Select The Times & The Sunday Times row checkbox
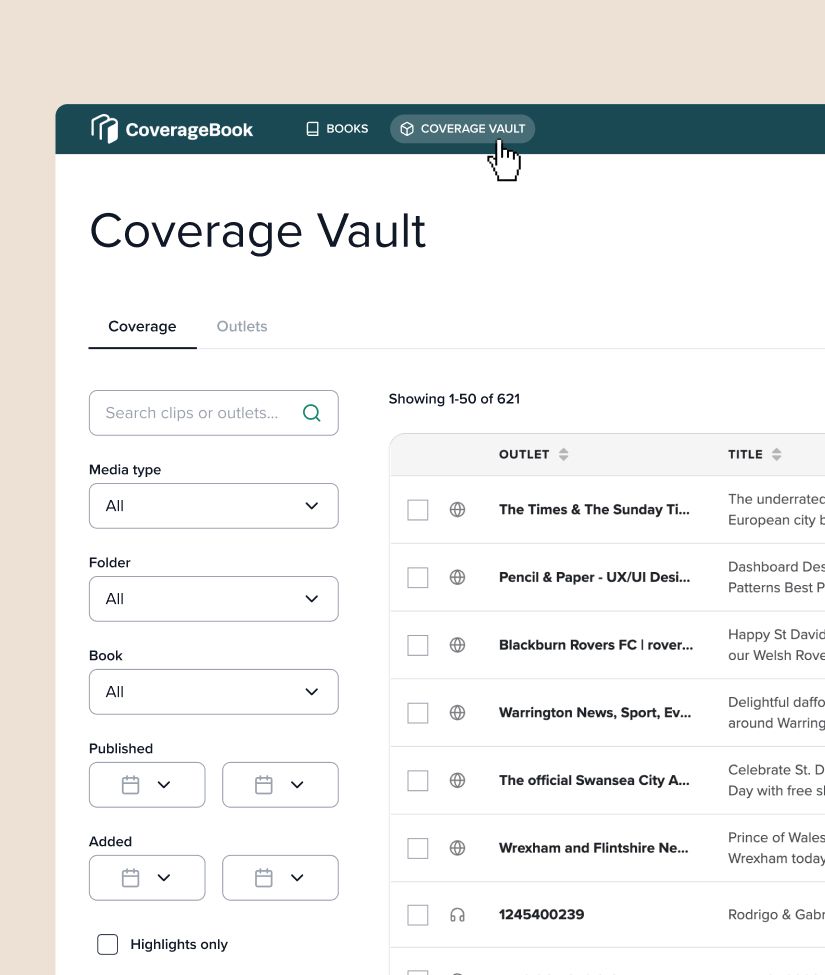The height and width of the screenshot is (975, 825). coord(418,510)
